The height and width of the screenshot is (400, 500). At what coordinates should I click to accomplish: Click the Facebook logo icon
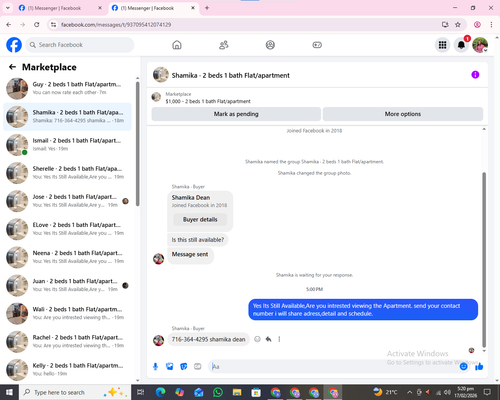(x=14, y=45)
